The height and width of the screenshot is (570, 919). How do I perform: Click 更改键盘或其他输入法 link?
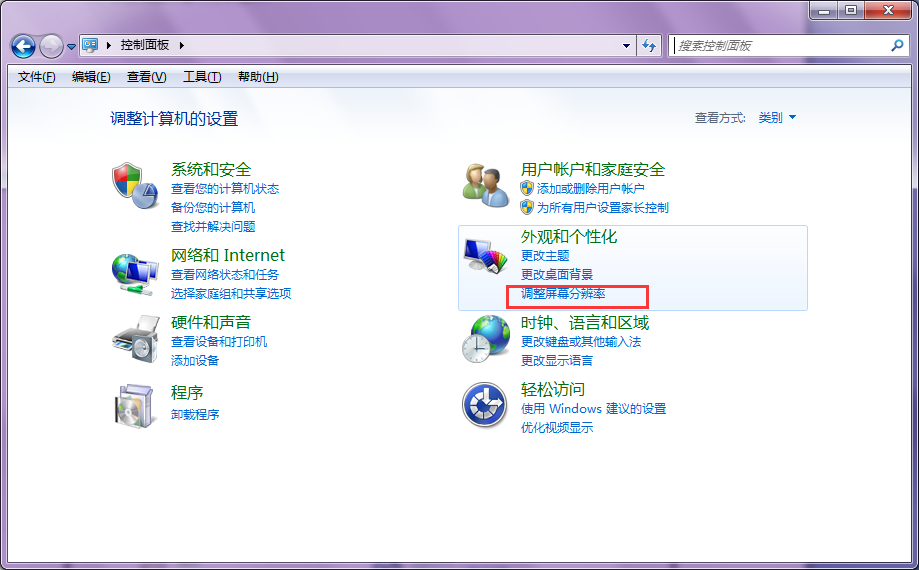coord(581,342)
